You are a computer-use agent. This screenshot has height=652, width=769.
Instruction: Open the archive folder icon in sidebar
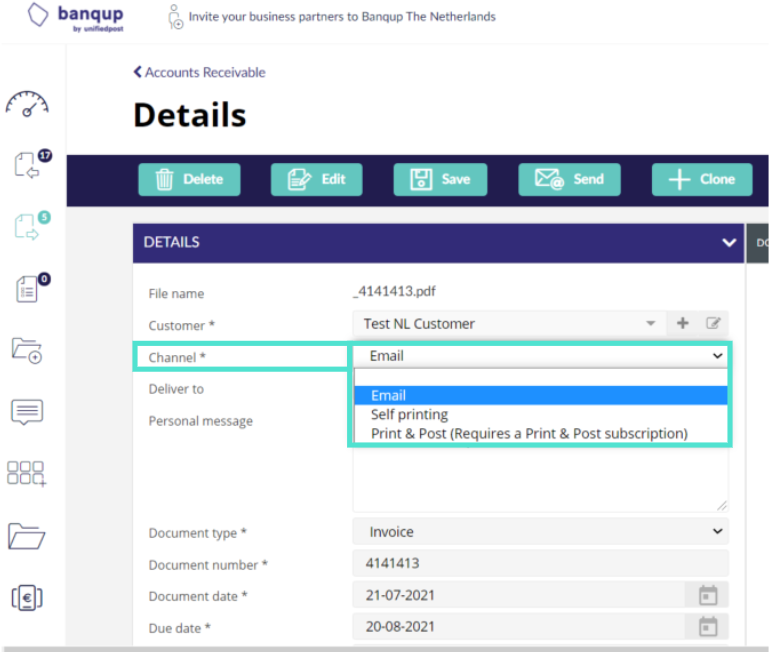tap(26, 536)
